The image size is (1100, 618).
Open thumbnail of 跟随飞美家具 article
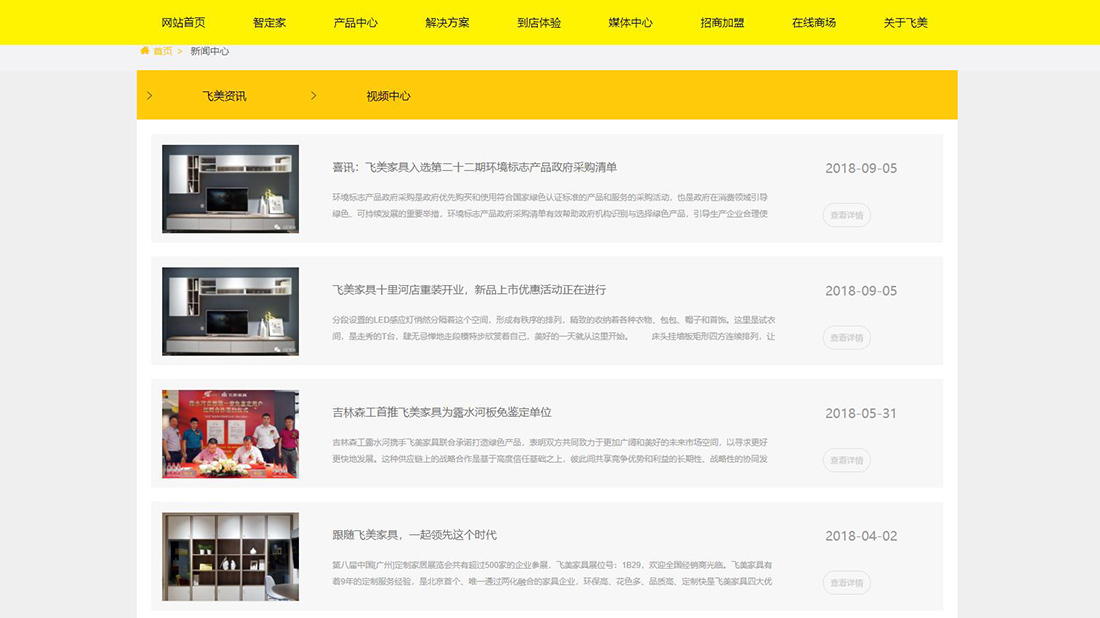(230, 556)
